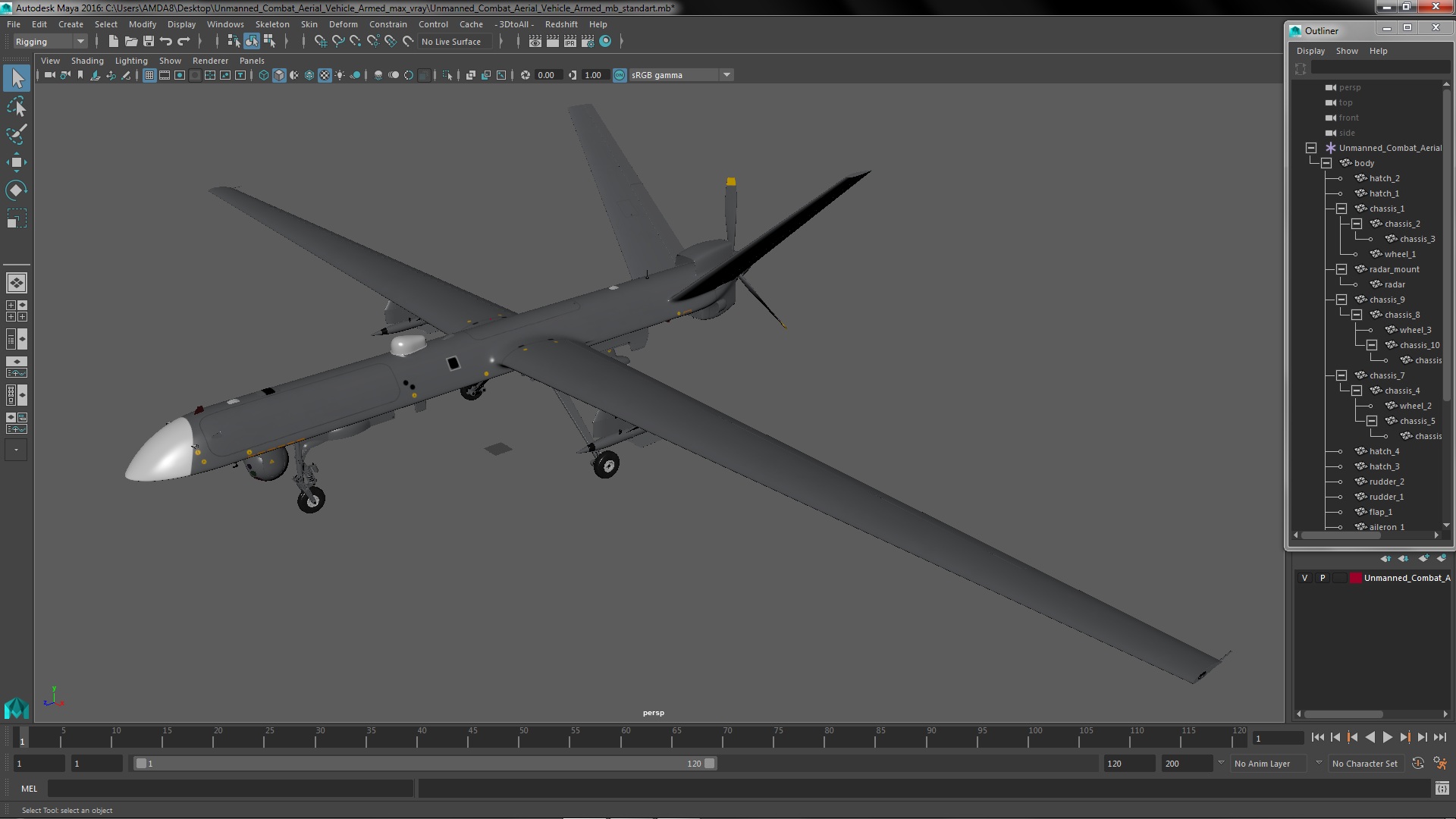1456x819 pixels.
Task: Start IPR render
Action: [570, 42]
